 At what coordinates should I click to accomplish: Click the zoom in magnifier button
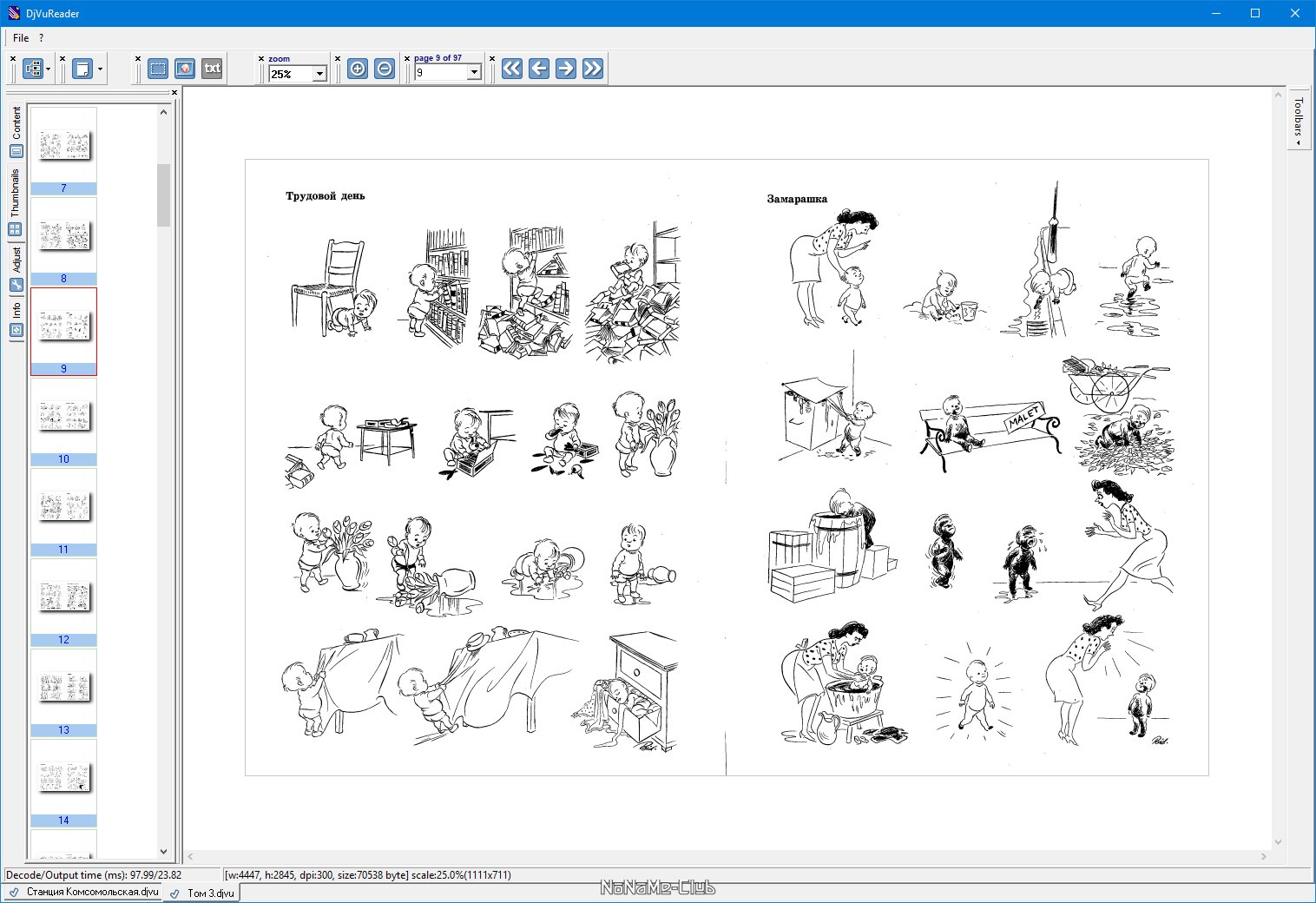click(357, 69)
